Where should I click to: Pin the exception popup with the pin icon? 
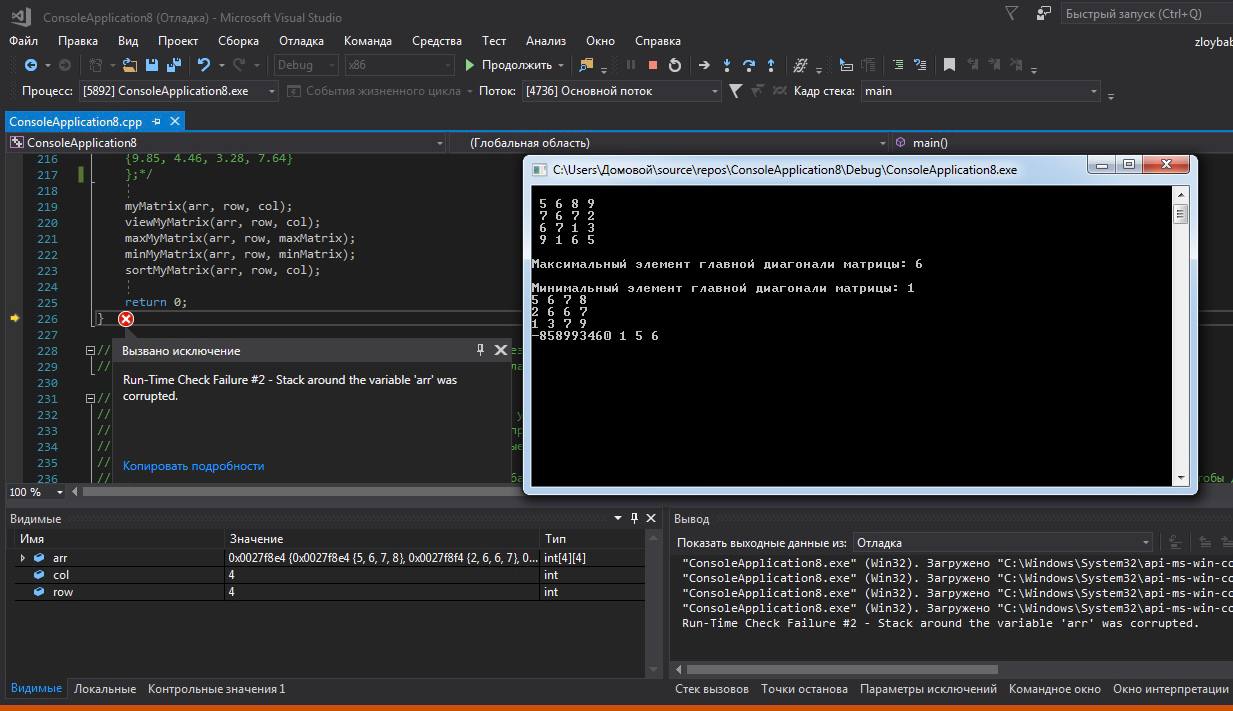(480, 350)
